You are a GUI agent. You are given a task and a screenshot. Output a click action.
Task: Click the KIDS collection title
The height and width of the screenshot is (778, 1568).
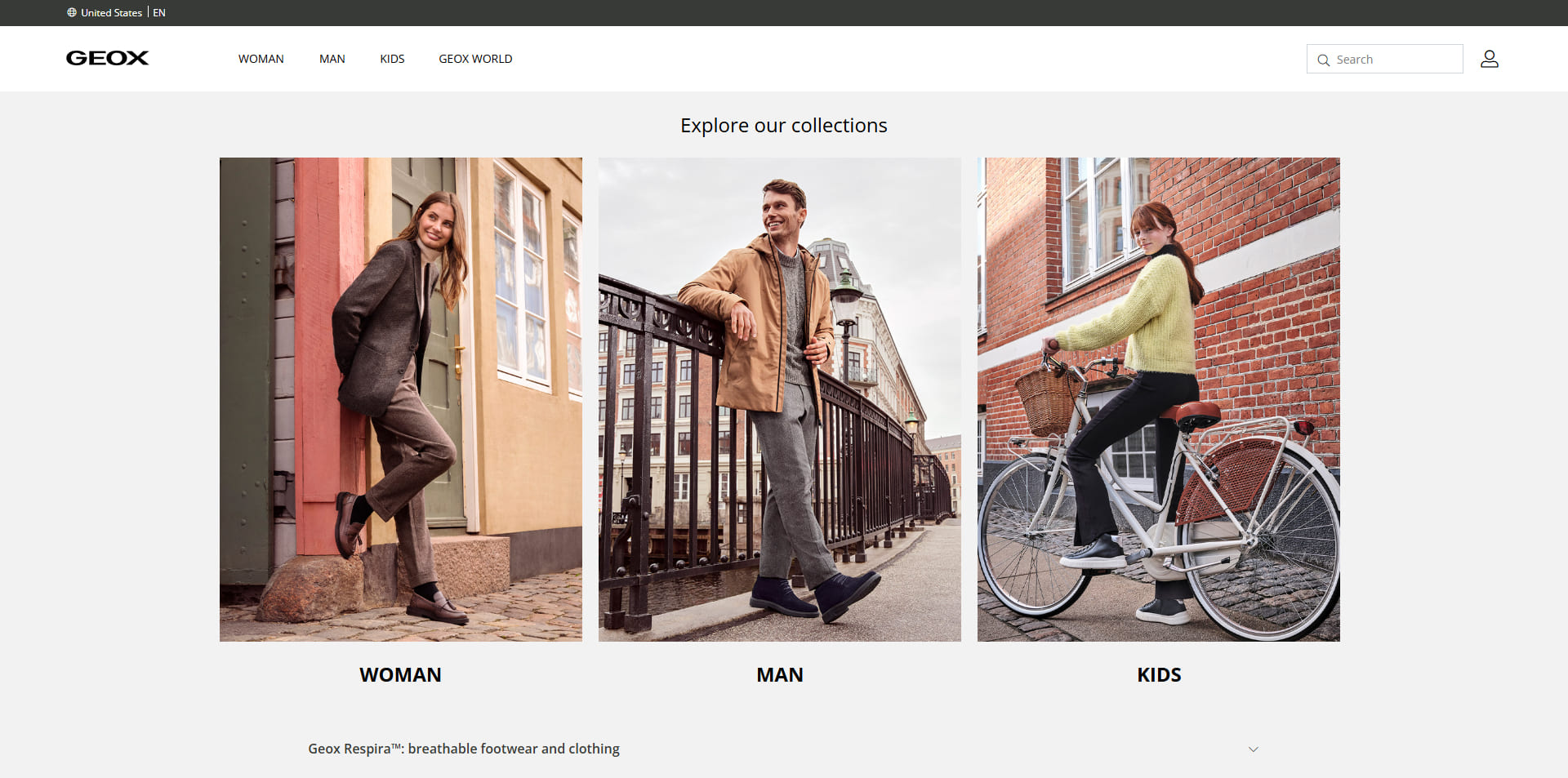click(1159, 675)
